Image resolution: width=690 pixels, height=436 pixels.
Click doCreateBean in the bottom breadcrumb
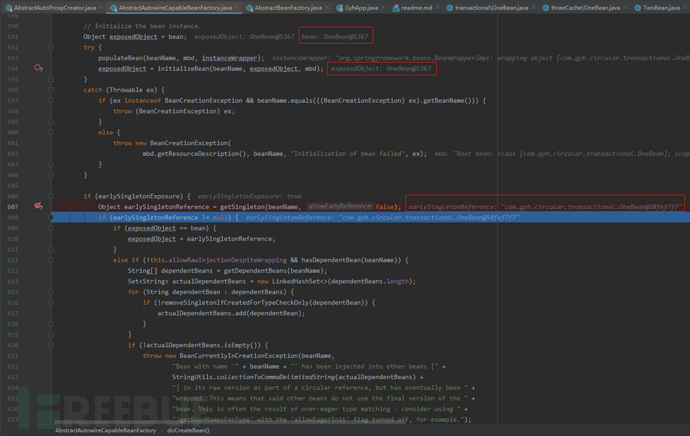click(x=187, y=430)
